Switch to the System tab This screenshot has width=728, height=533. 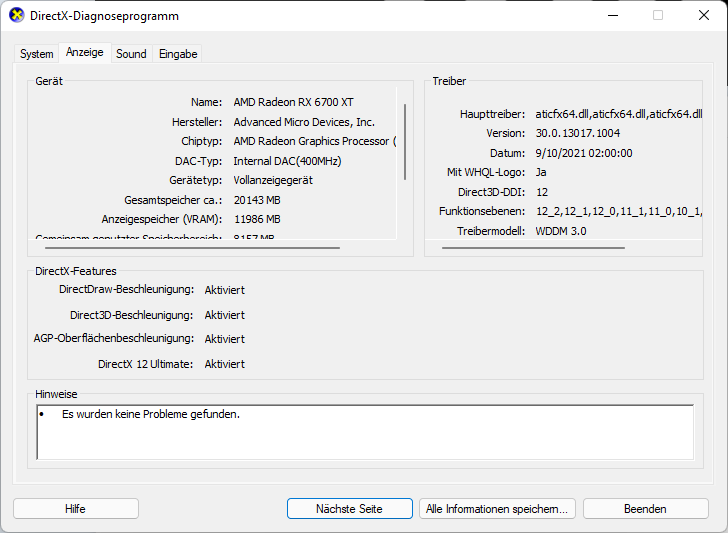pos(36,54)
